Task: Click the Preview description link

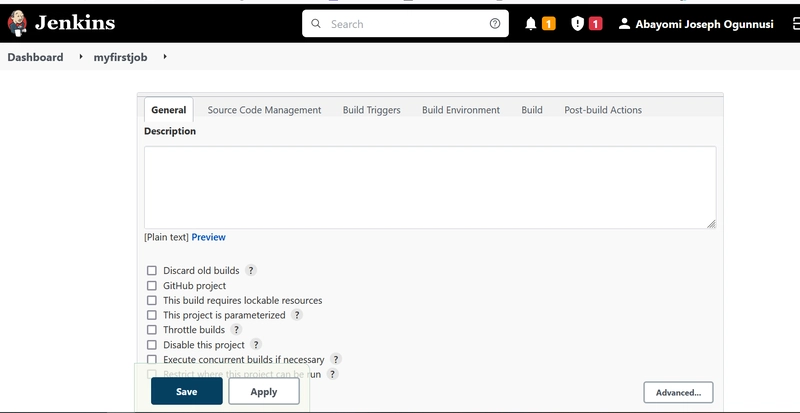Action: pyautogui.click(x=208, y=237)
